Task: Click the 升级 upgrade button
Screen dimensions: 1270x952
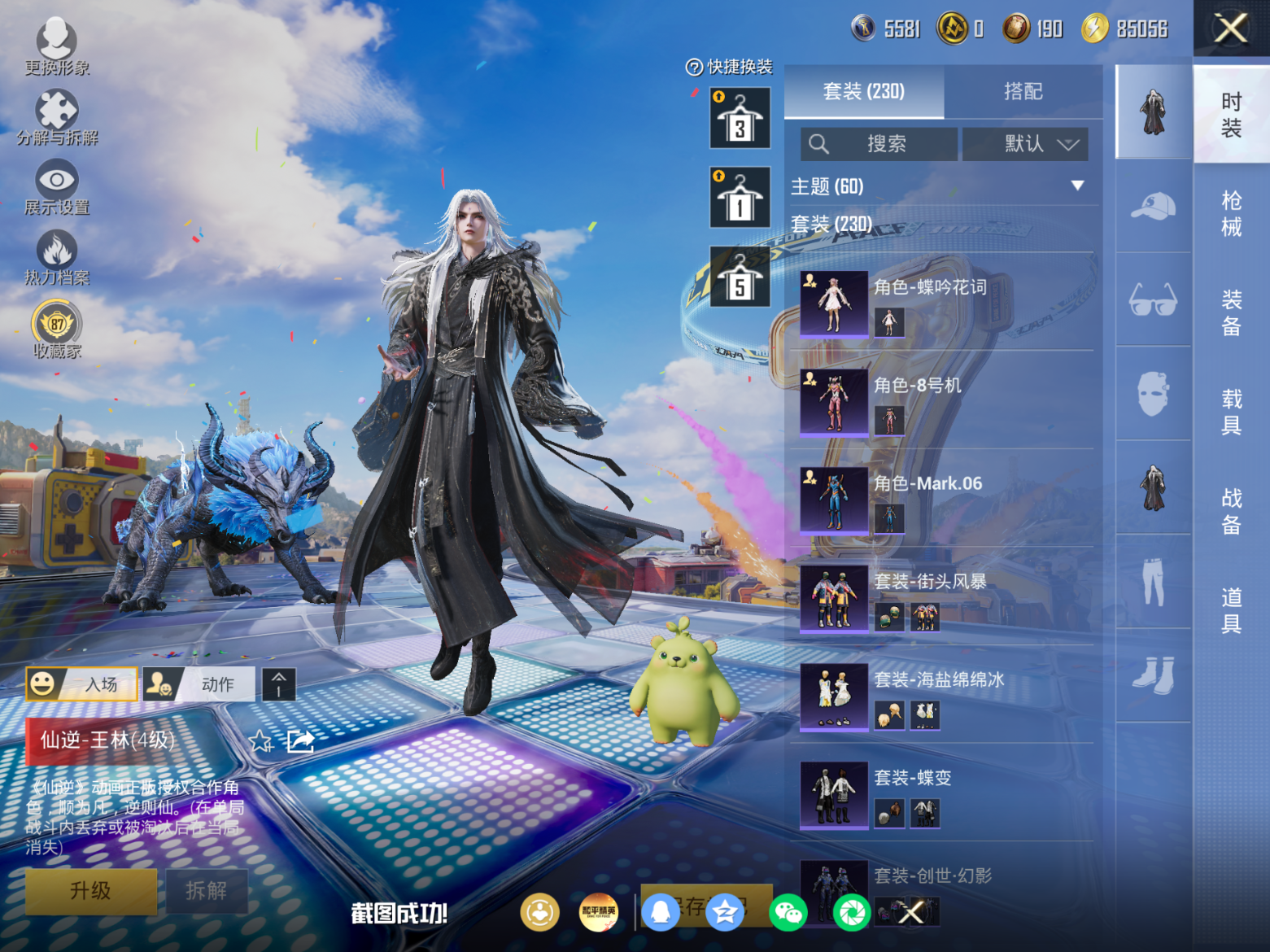Action: coord(91,891)
